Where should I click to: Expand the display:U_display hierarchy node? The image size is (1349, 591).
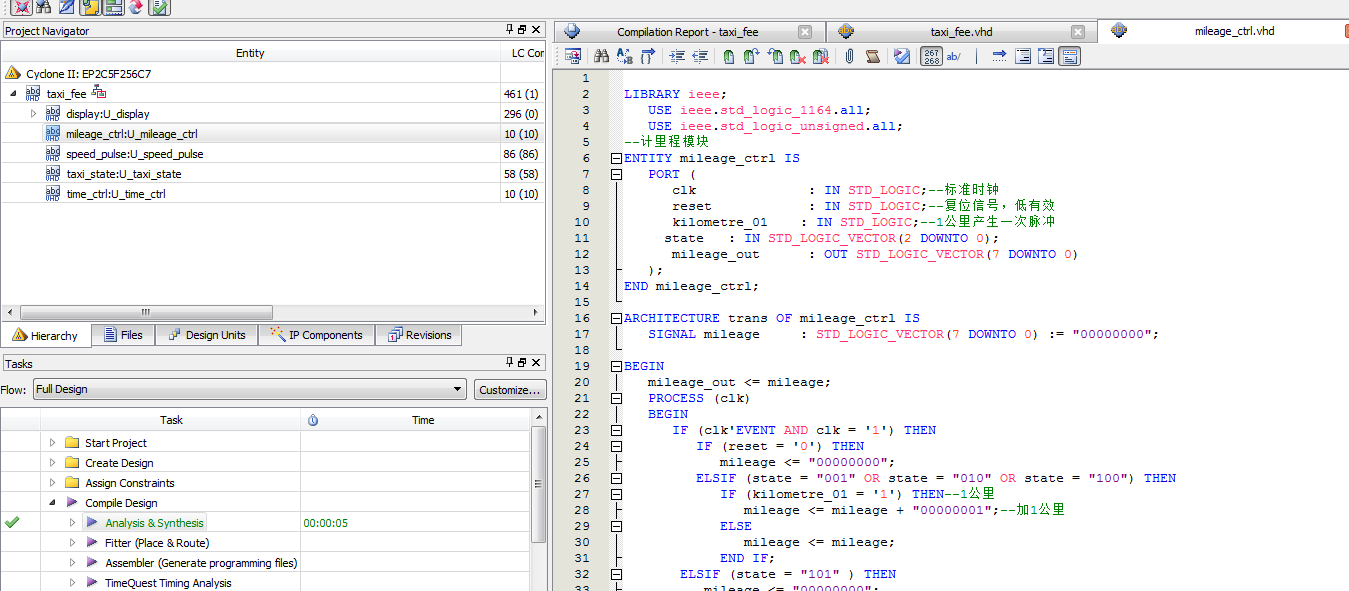pos(34,113)
